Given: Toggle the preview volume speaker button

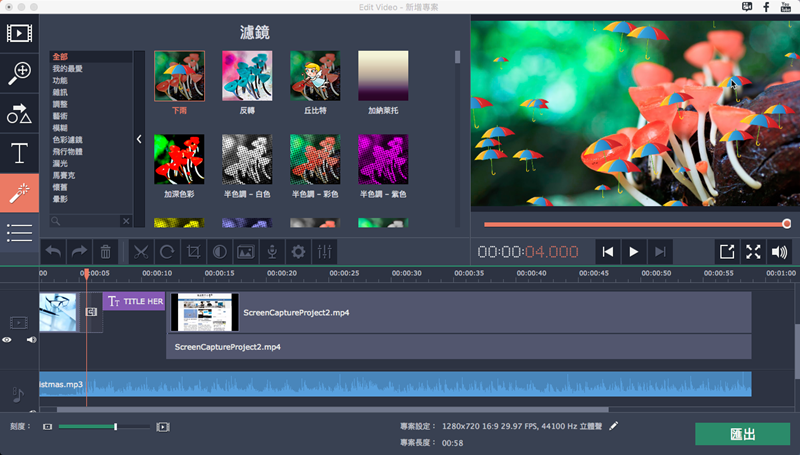Looking at the screenshot, I should click(x=780, y=252).
